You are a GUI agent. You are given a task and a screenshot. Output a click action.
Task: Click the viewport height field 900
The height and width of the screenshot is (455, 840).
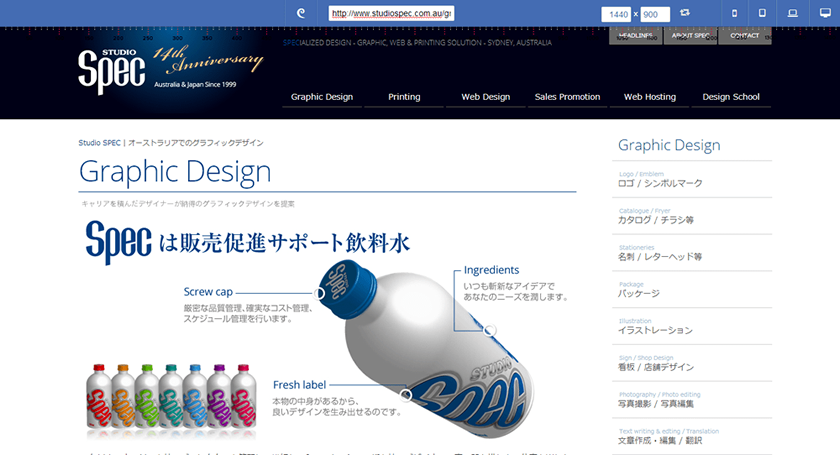[655, 14]
